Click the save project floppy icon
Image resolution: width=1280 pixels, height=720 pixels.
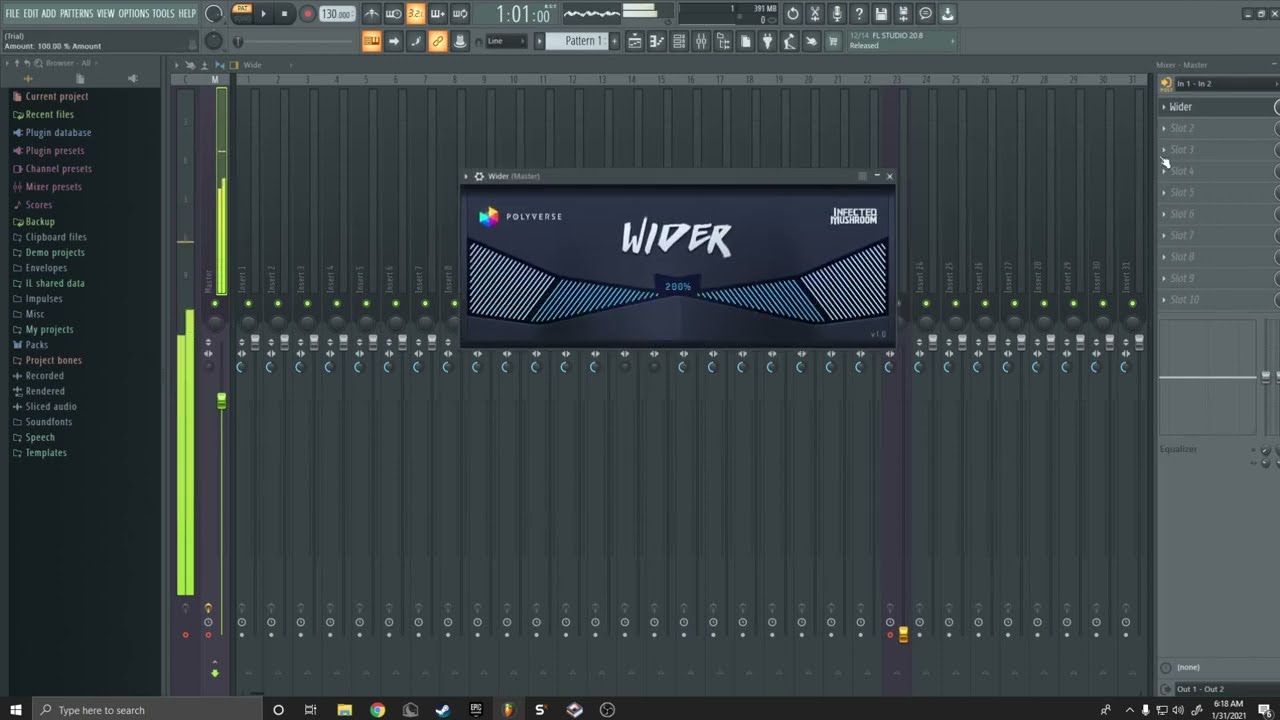click(x=881, y=14)
